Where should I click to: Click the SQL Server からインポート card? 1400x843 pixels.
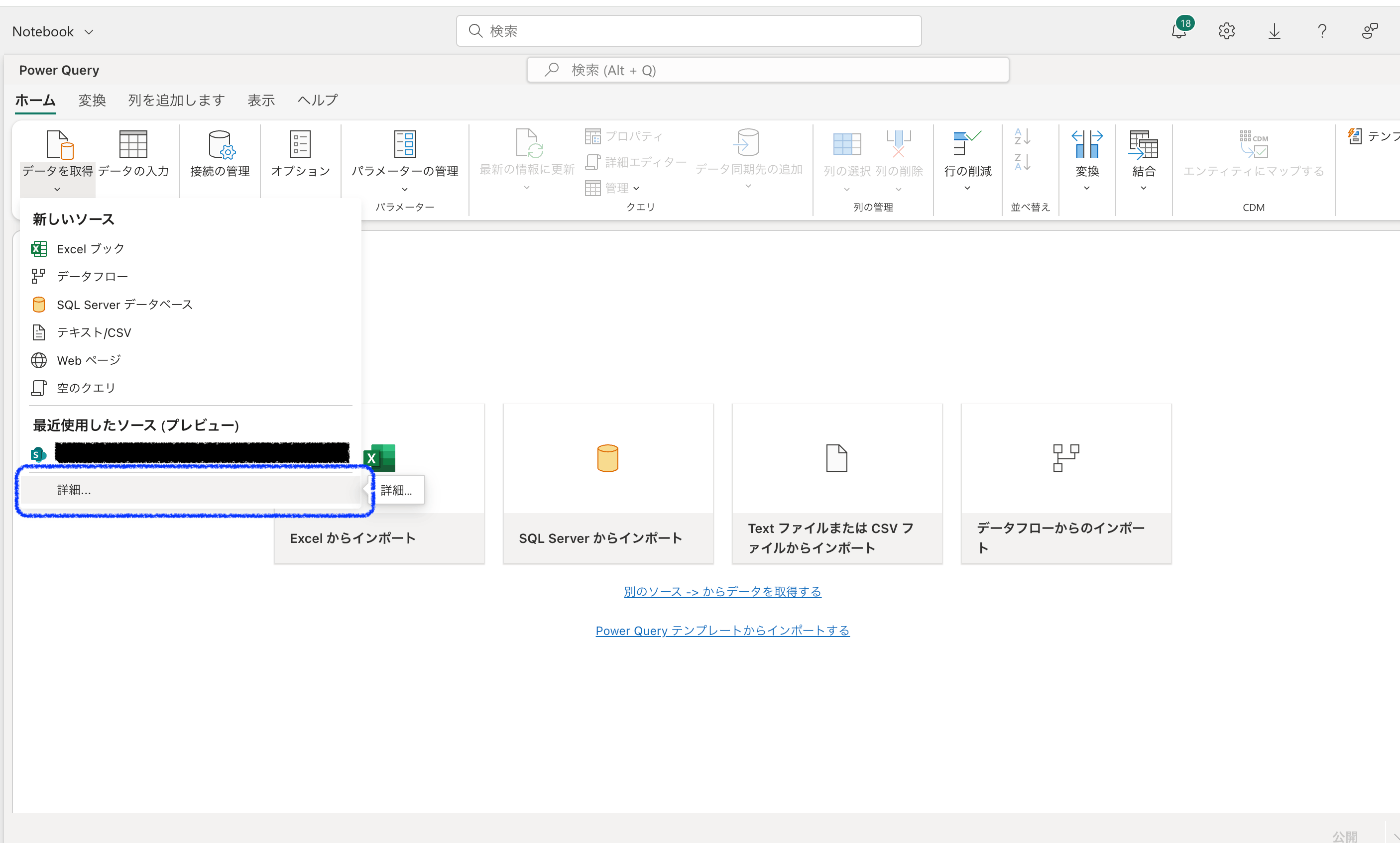pyautogui.click(x=608, y=484)
